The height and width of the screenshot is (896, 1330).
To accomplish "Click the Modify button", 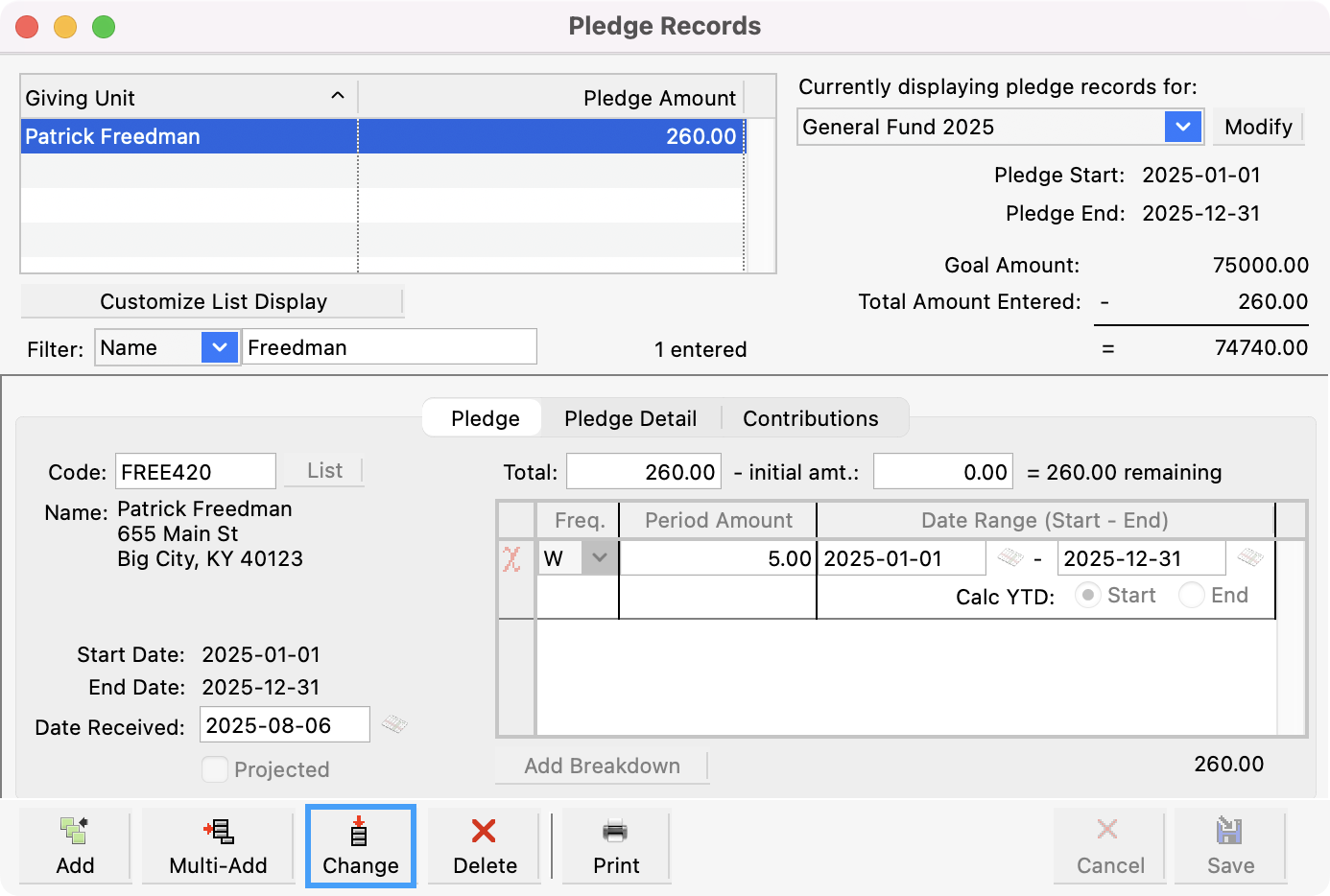I will pos(1258,127).
